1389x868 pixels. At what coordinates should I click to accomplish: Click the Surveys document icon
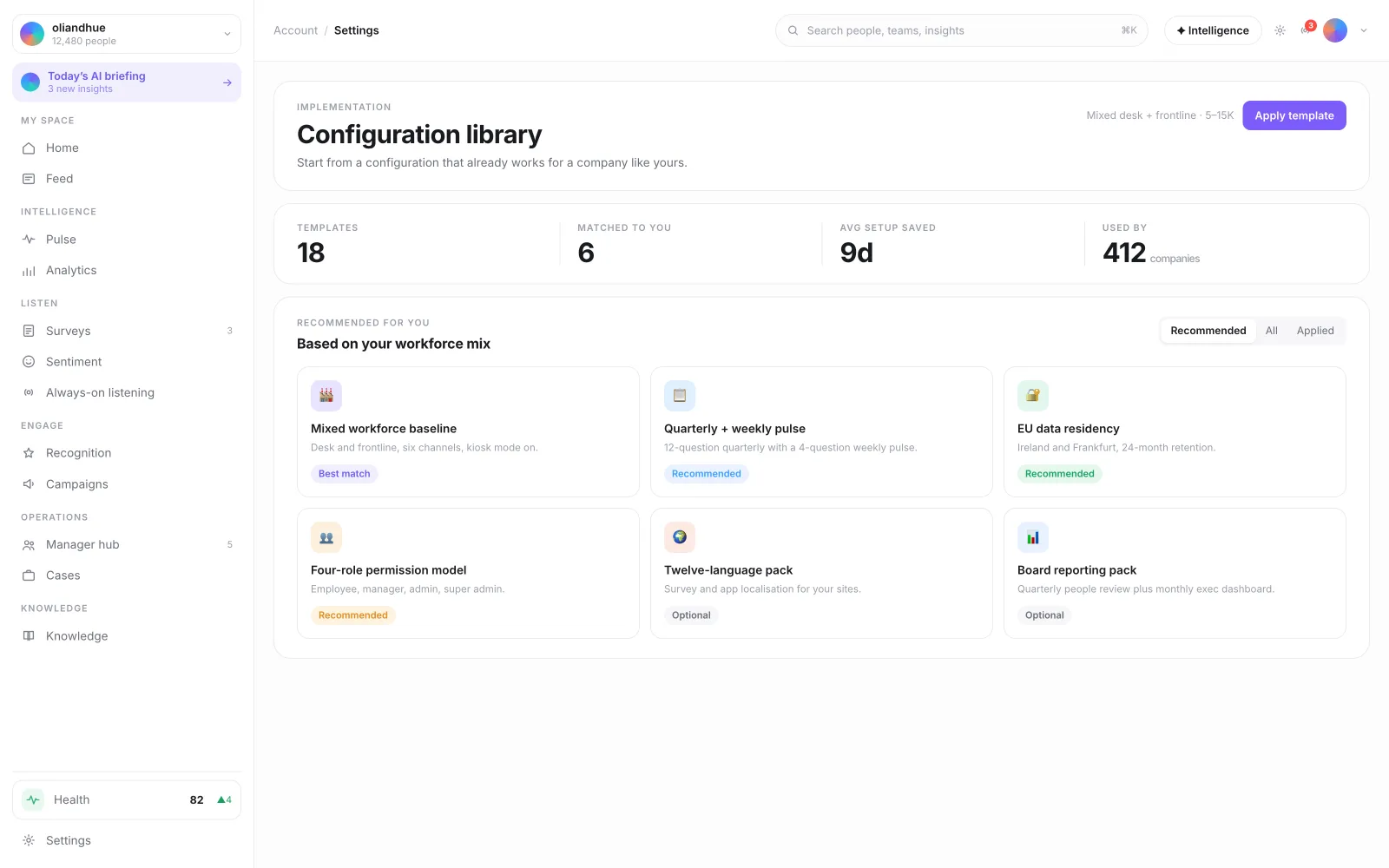[x=29, y=332]
